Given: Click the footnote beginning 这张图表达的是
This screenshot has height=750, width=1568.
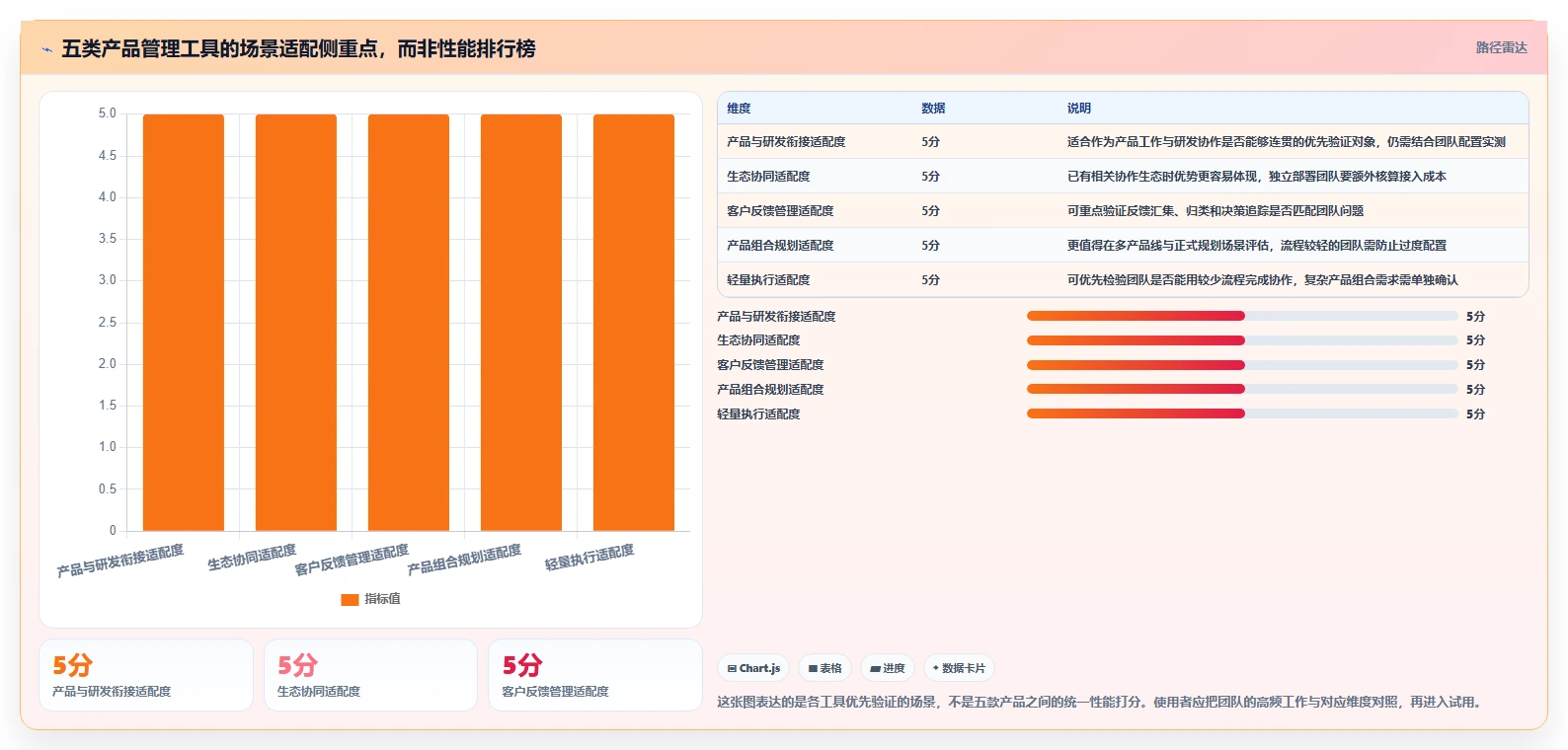Looking at the screenshot, I should coord(1102,703).
